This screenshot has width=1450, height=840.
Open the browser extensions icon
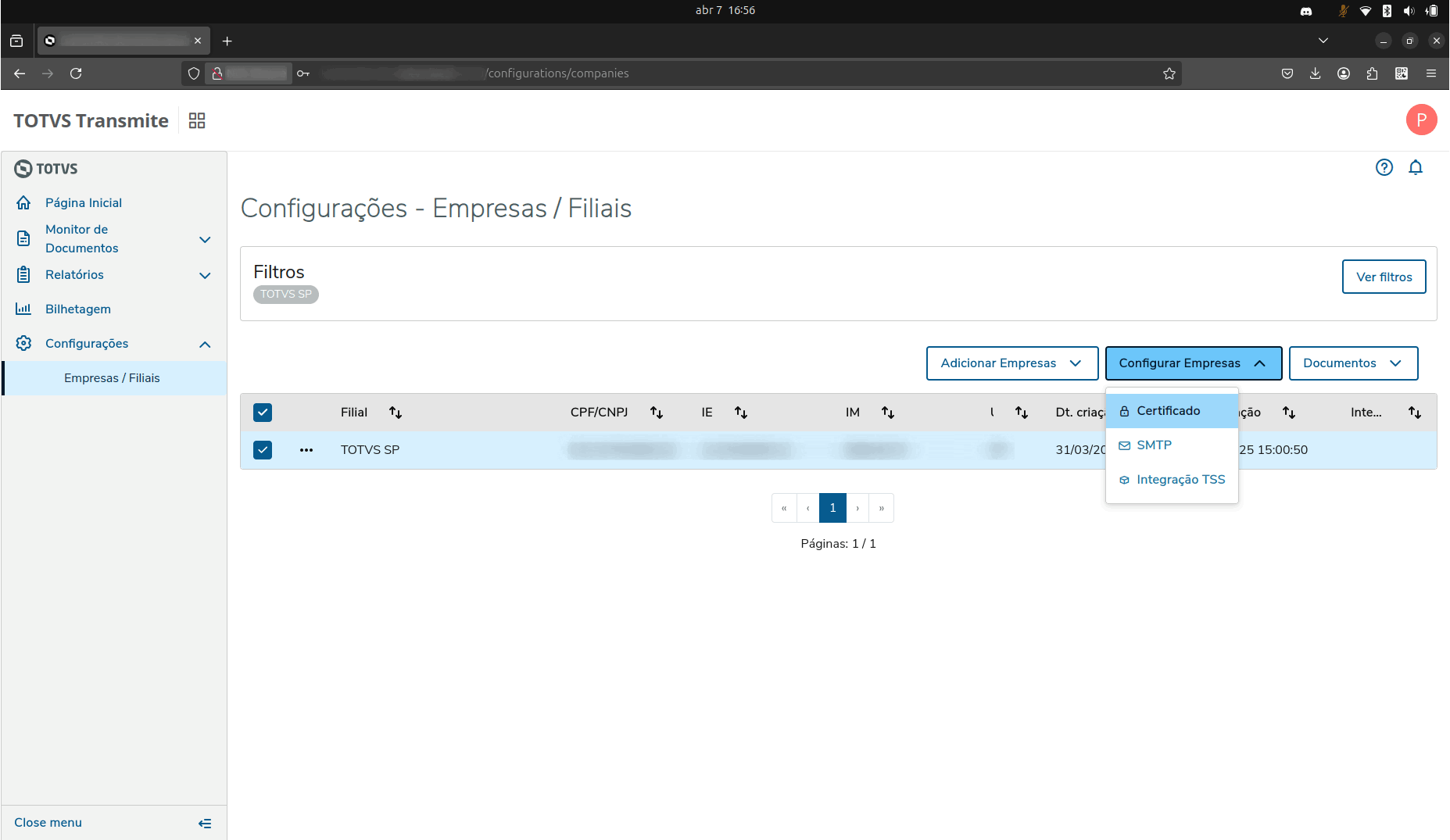(1372, 73)
